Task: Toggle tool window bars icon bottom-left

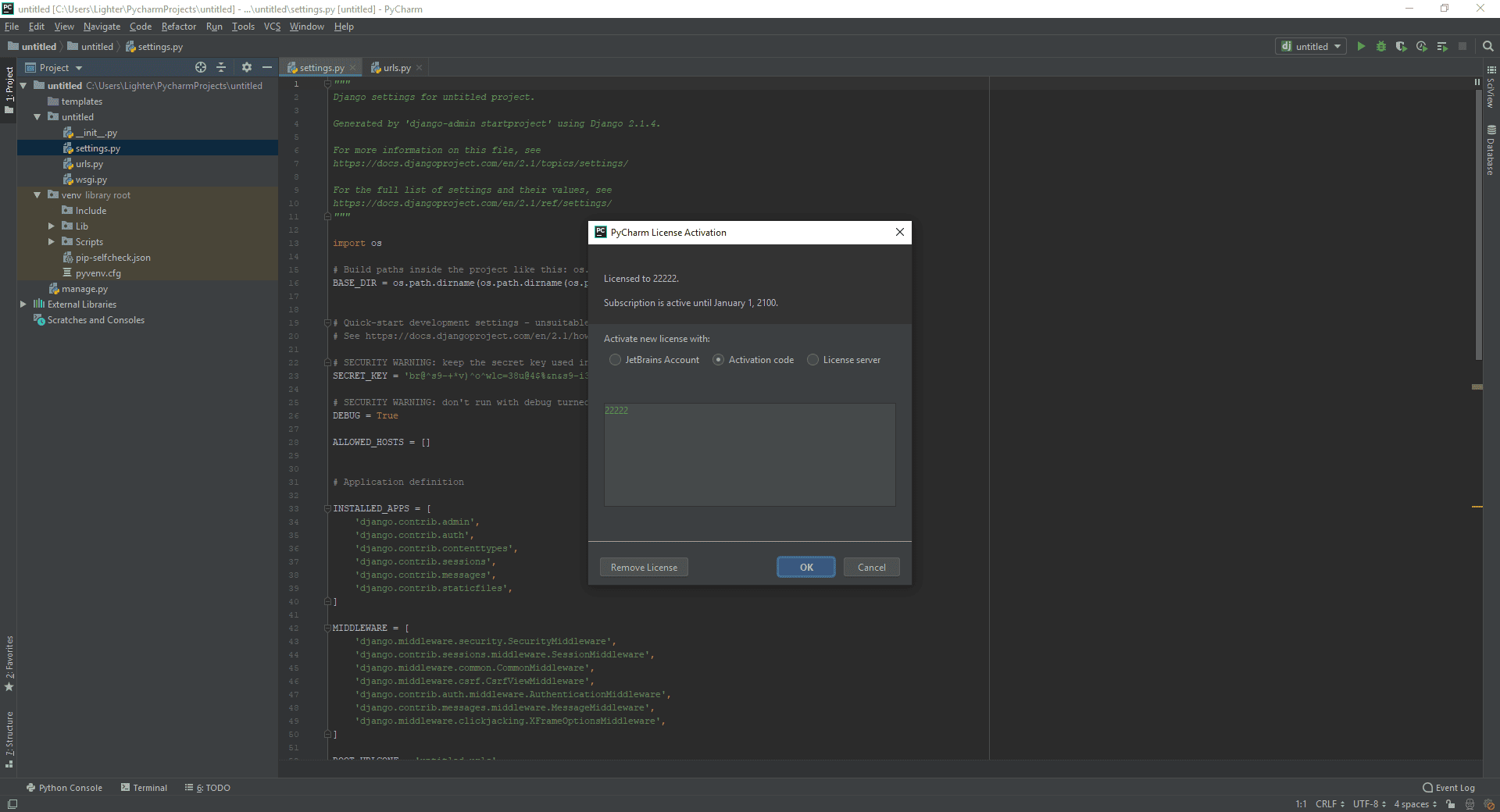Action: (12, 804)
